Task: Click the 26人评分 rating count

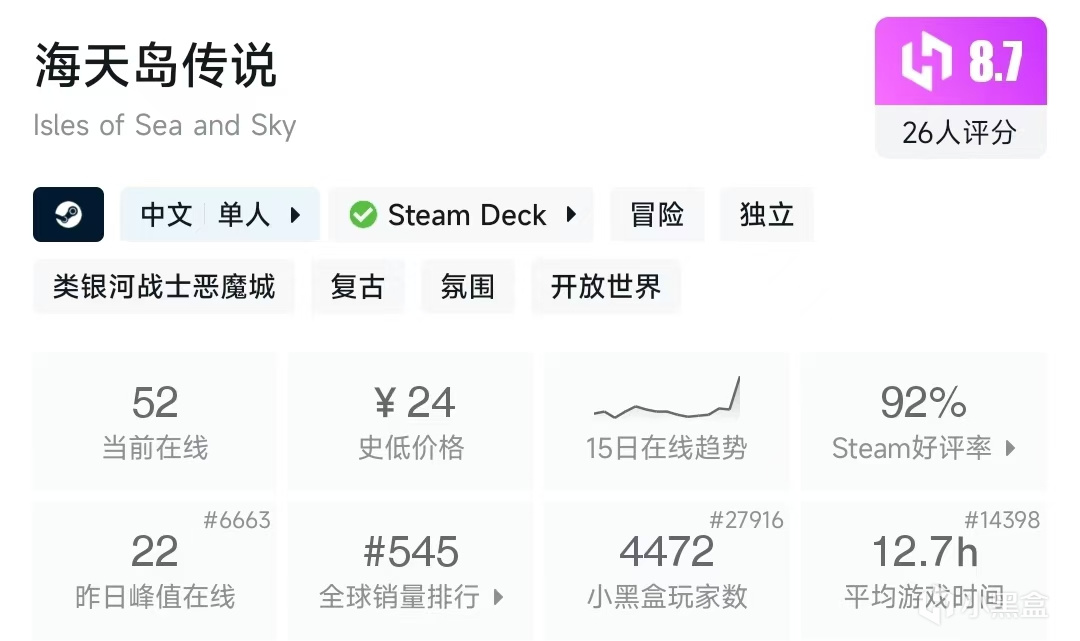Action: click(x=960, y=132)
